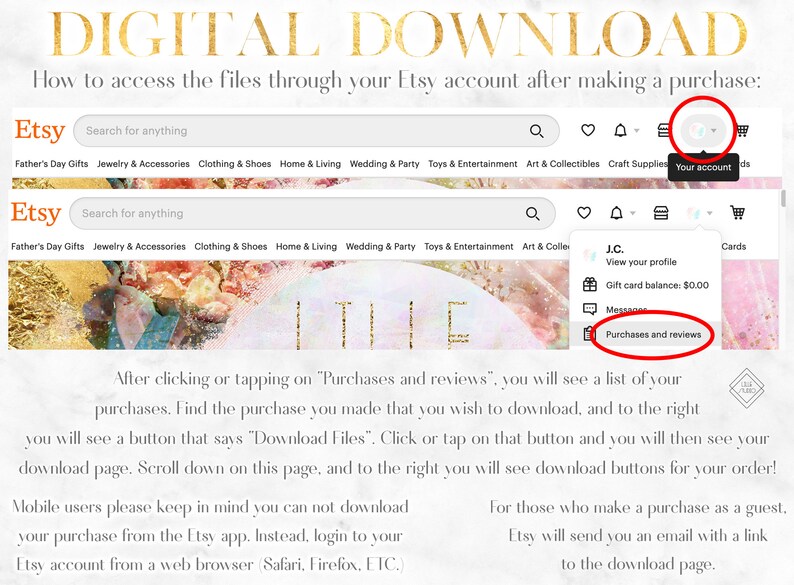The width and height of the screenshot is (794, 585).
Task: Open Father's Day Gifts in upper nav
Action: (52, 164)
